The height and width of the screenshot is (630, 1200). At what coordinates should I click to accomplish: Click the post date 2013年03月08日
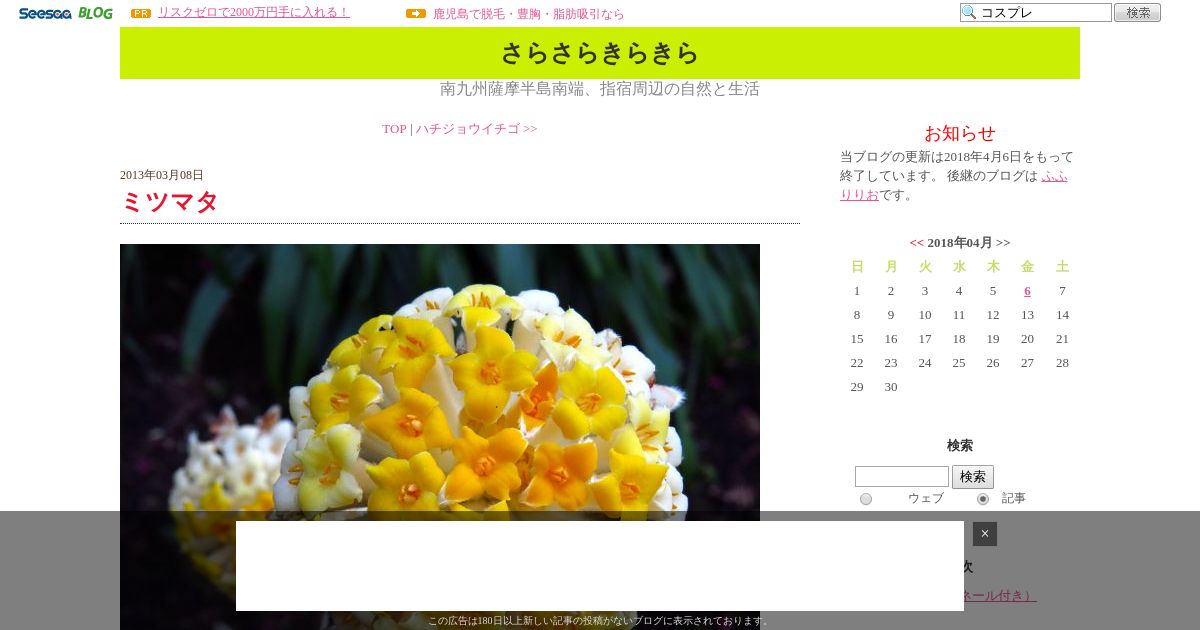pyautogui.click(x=162, y=175)
